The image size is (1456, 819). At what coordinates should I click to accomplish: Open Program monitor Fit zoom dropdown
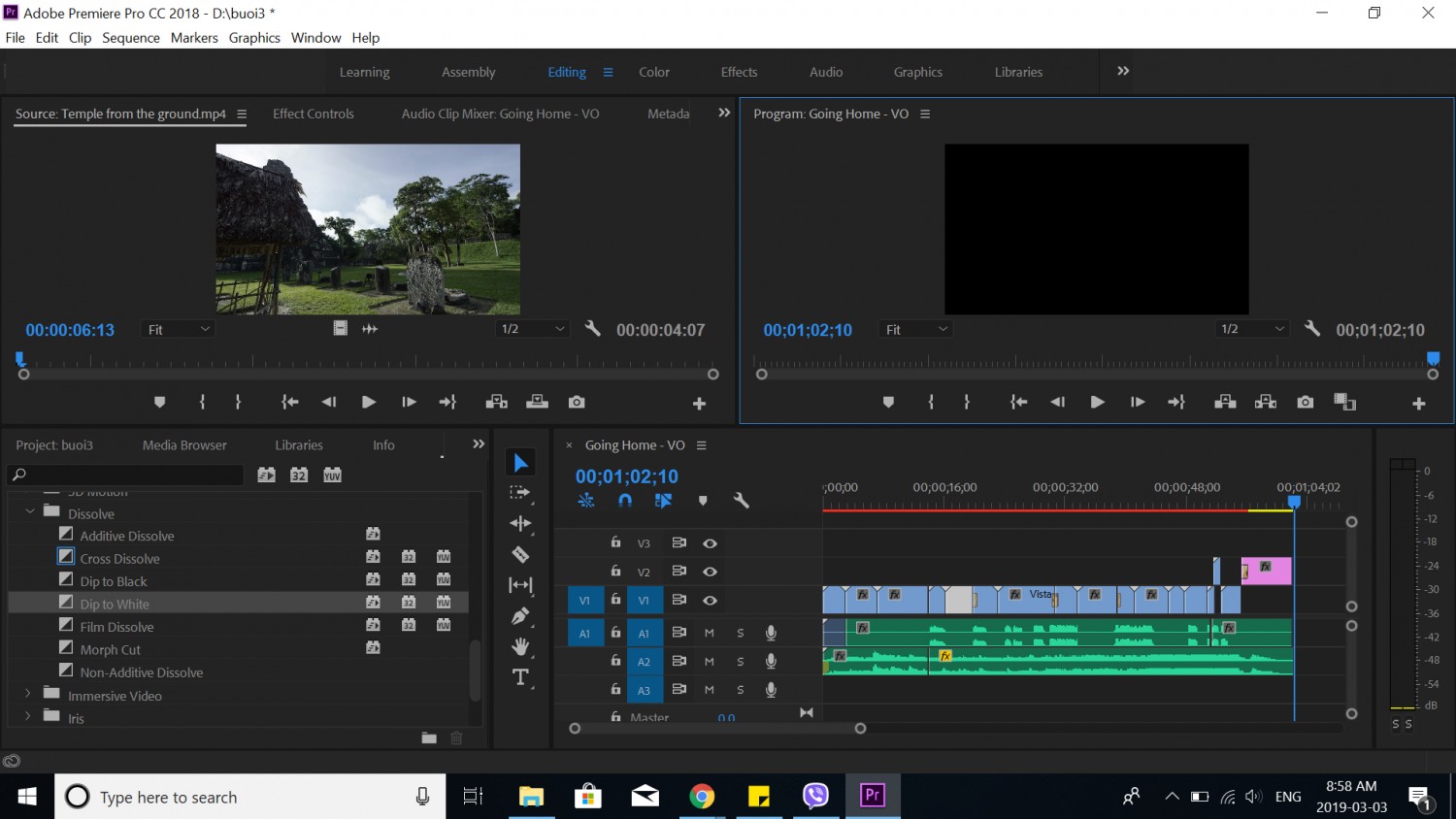915,330
